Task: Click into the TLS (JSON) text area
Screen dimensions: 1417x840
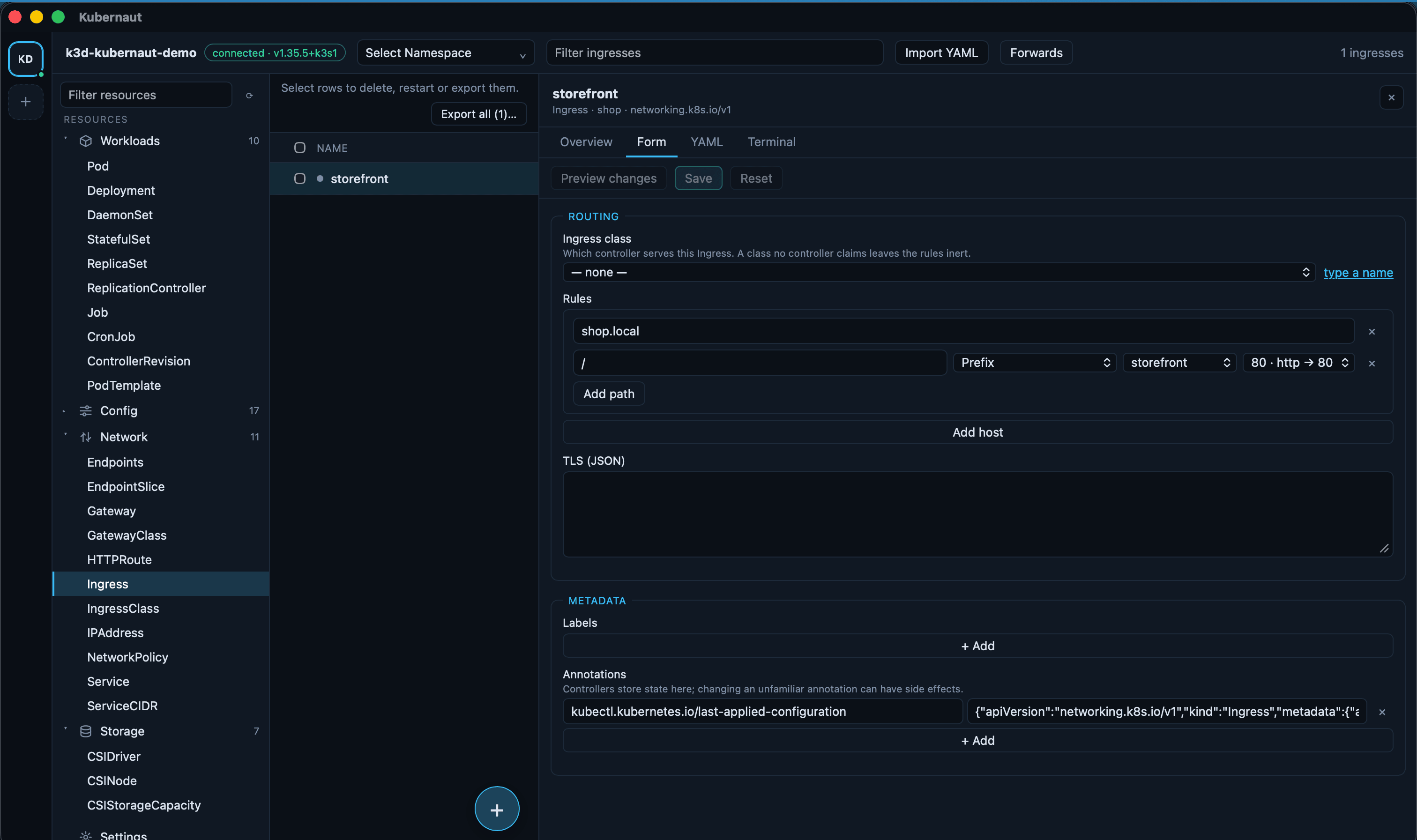Action: 977,514
